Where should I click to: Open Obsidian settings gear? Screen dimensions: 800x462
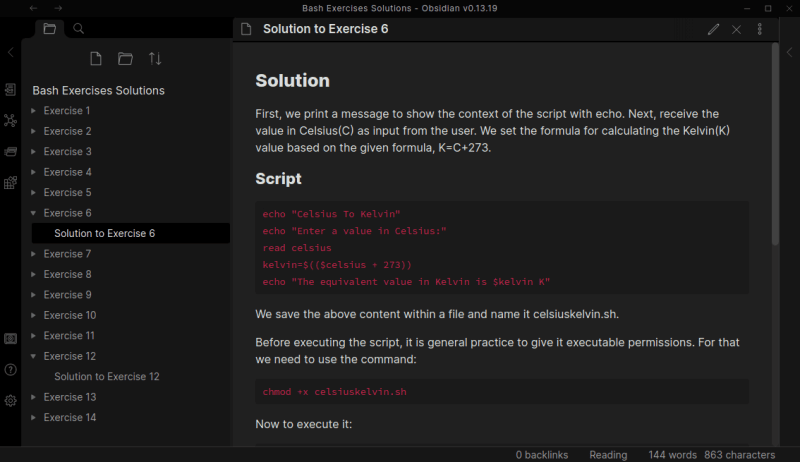click(x=10, y=400)
